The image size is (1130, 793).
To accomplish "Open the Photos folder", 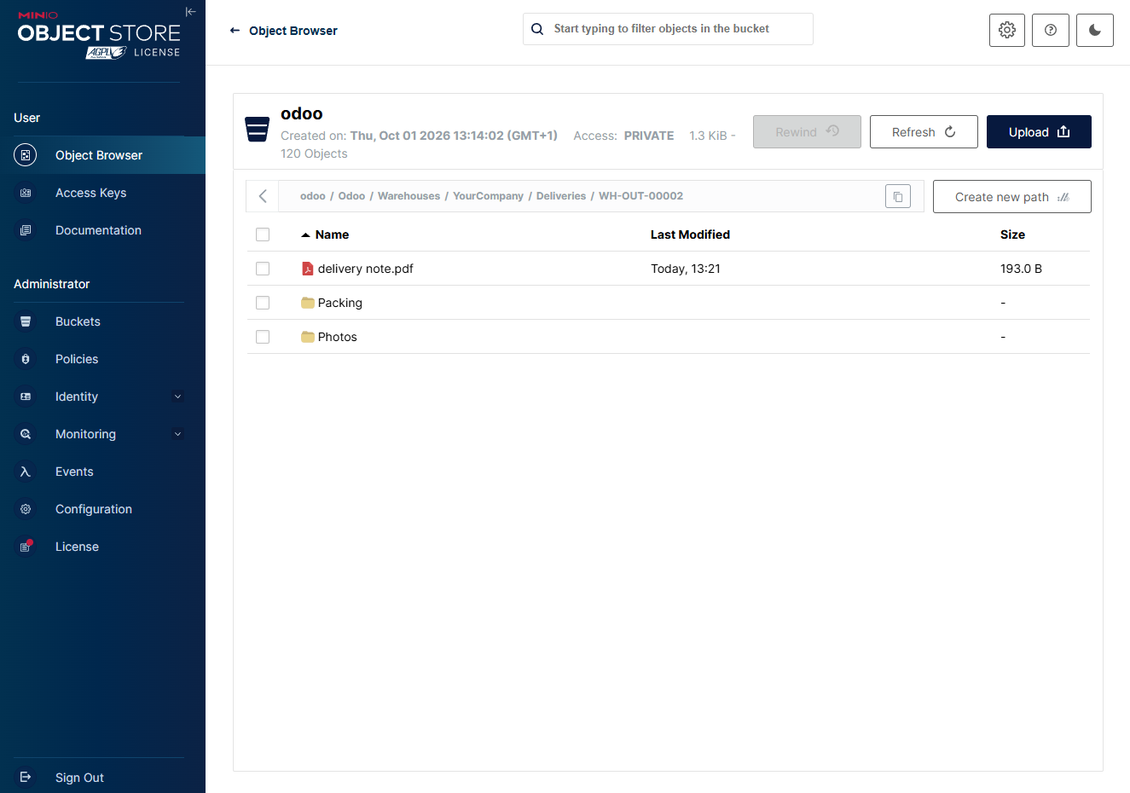I will point(337,337).
